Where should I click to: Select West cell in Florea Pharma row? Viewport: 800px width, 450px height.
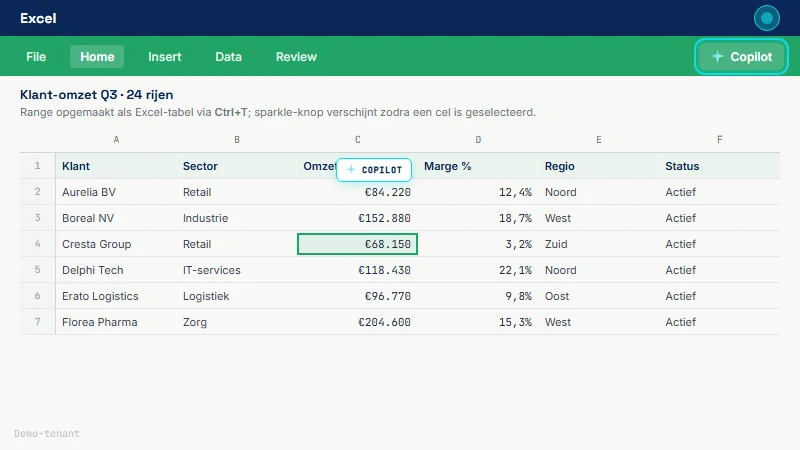[x=599, y=322]
